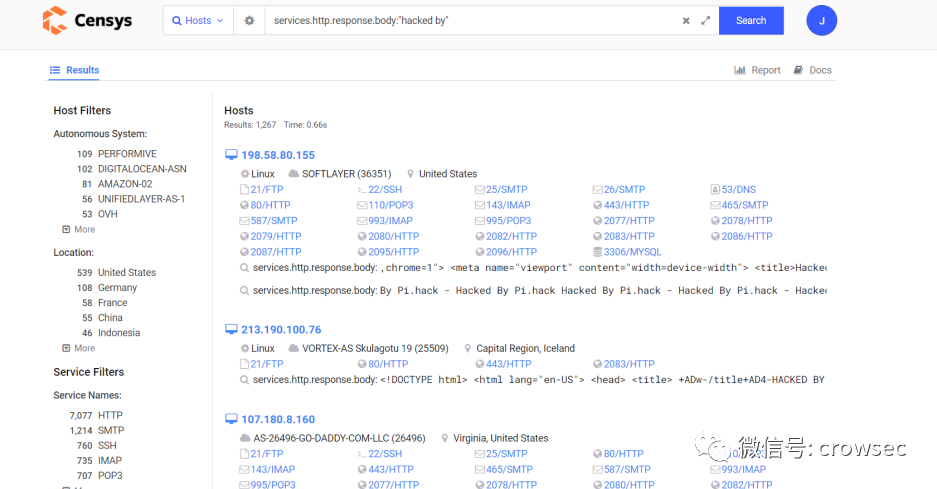This screenshot has height=489, width=937.
Task: Open the Report view
Action: click(757, 70)
